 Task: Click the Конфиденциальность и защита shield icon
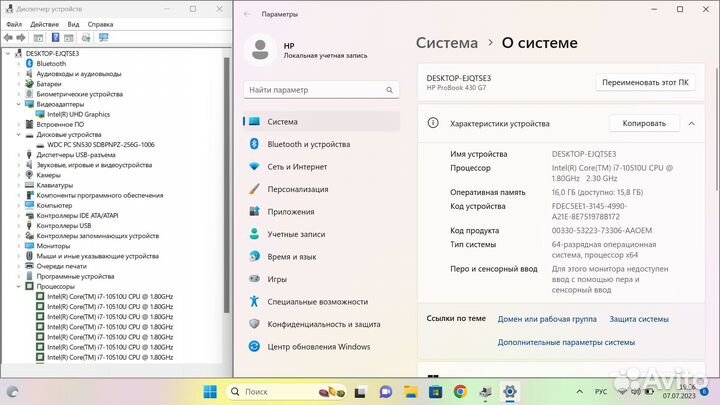pyautogui.click(x=254, y=324)
